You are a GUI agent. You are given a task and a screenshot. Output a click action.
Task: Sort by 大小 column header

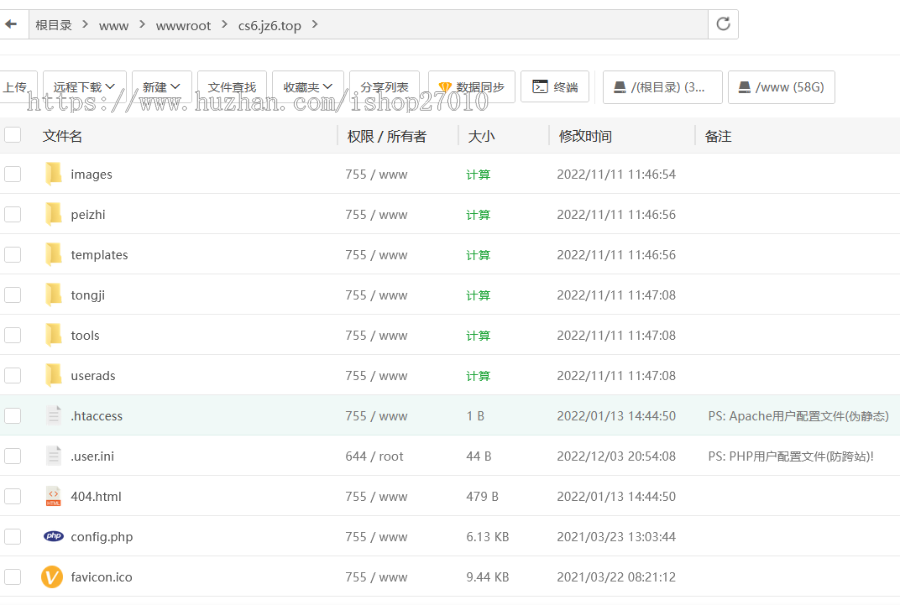[x=481, y=136]
